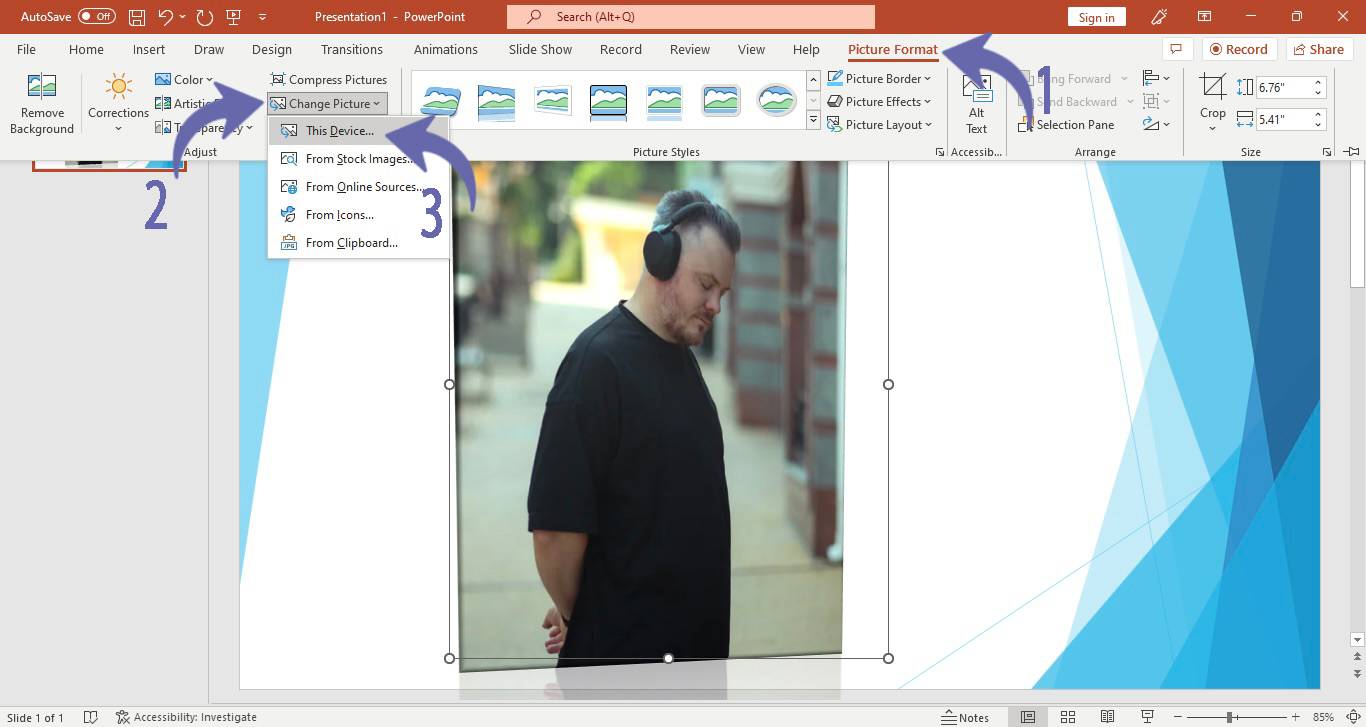Screen dimensions: 1366x727
Task: Click shape height field 6.76"
Action: click(x=1282, y=88)
